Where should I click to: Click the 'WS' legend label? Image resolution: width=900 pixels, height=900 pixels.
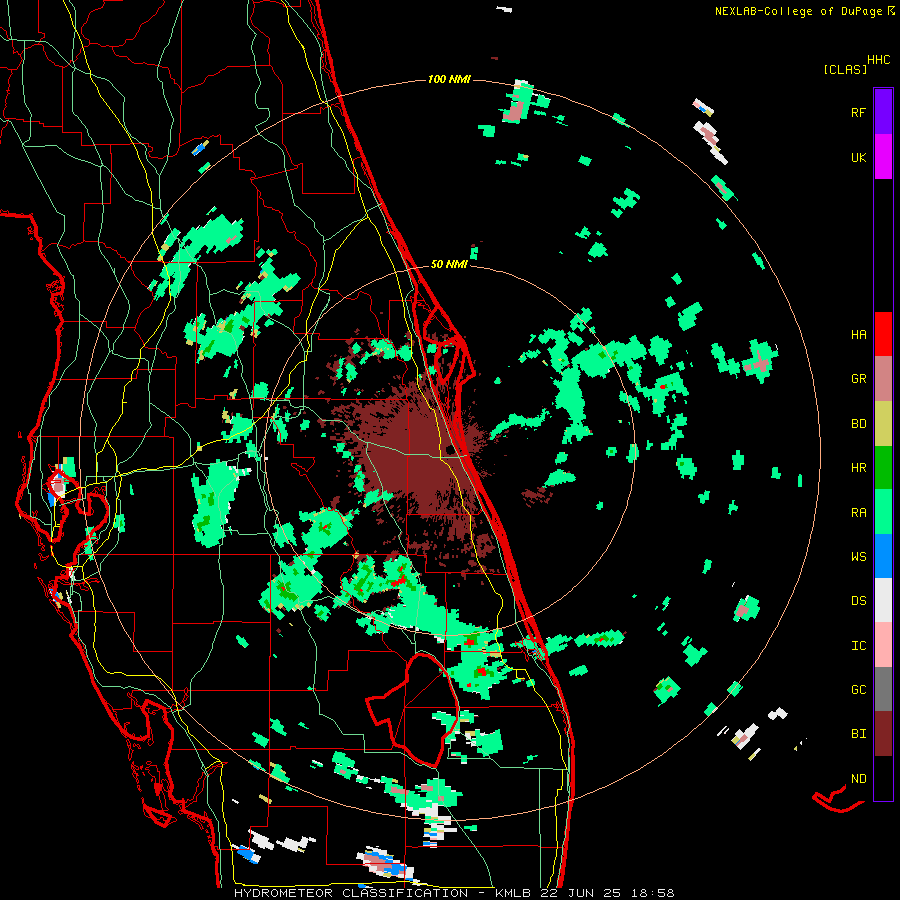[x=858, y=556]
